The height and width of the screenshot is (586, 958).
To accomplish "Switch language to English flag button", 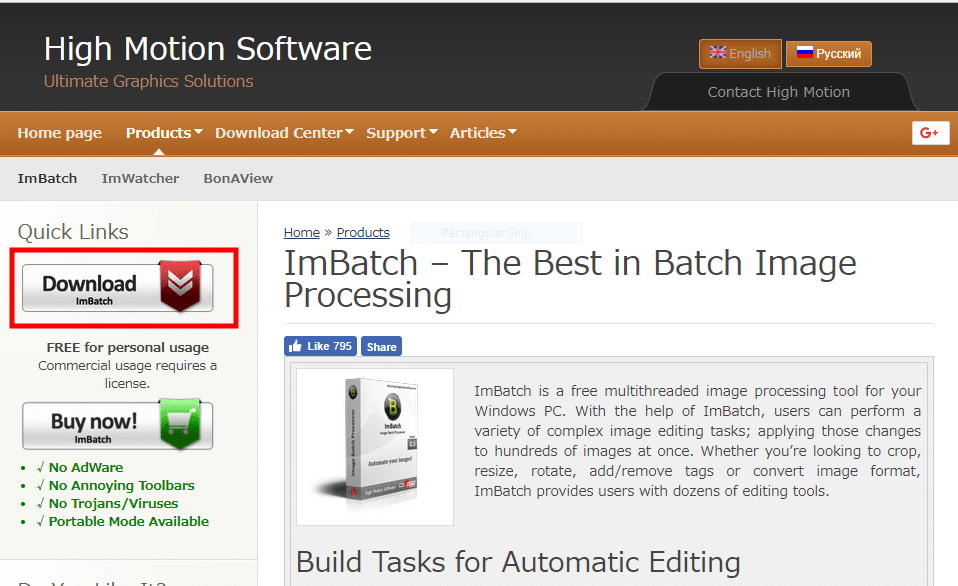I will (740, 54).
